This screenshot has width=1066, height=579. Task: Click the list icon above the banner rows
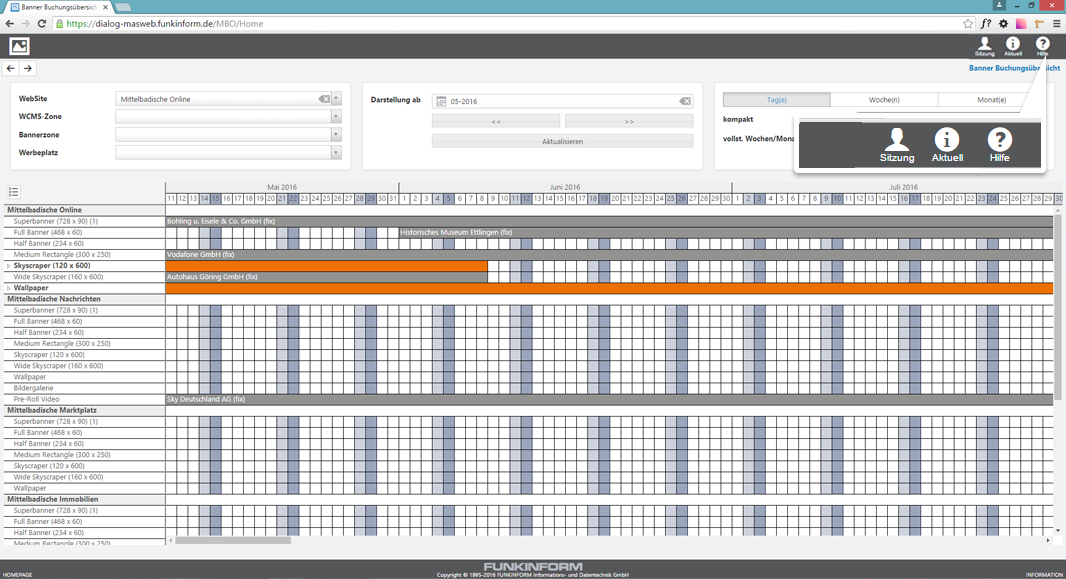click(13, 192)
